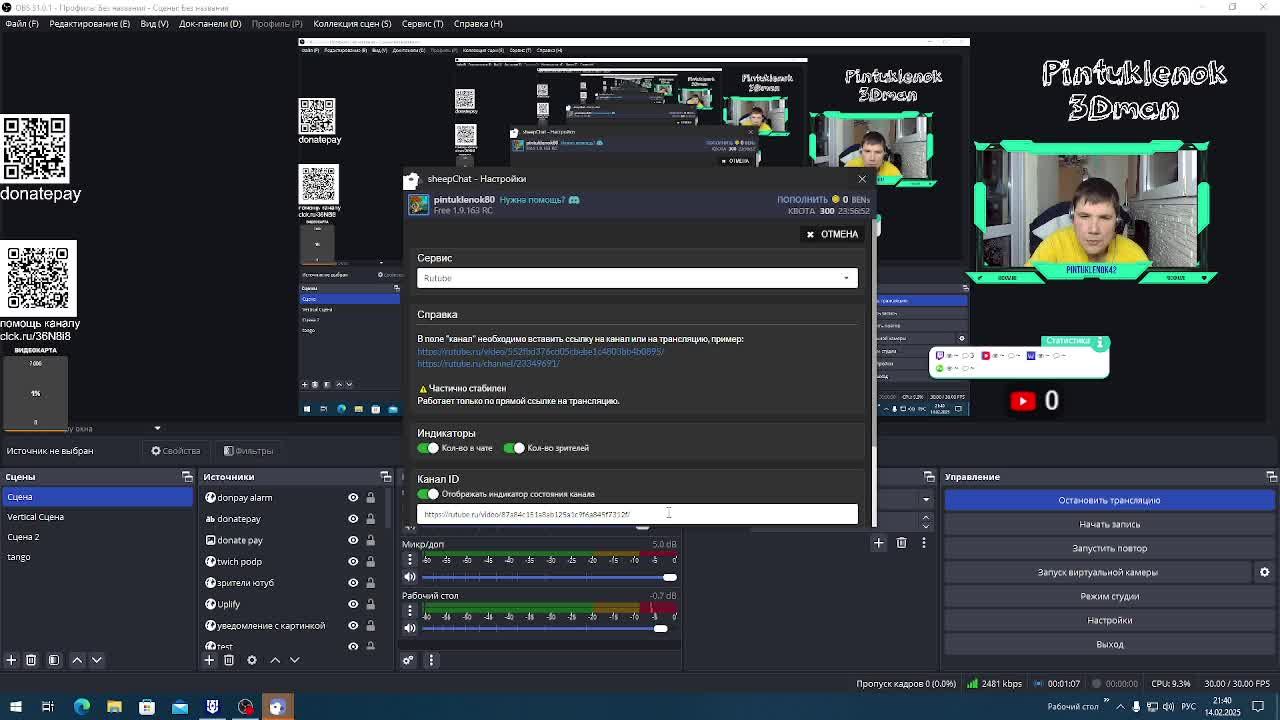This screenshot has width=1280, height=720.
Task: Open virtual camera settings gear
Action: 1264,572
